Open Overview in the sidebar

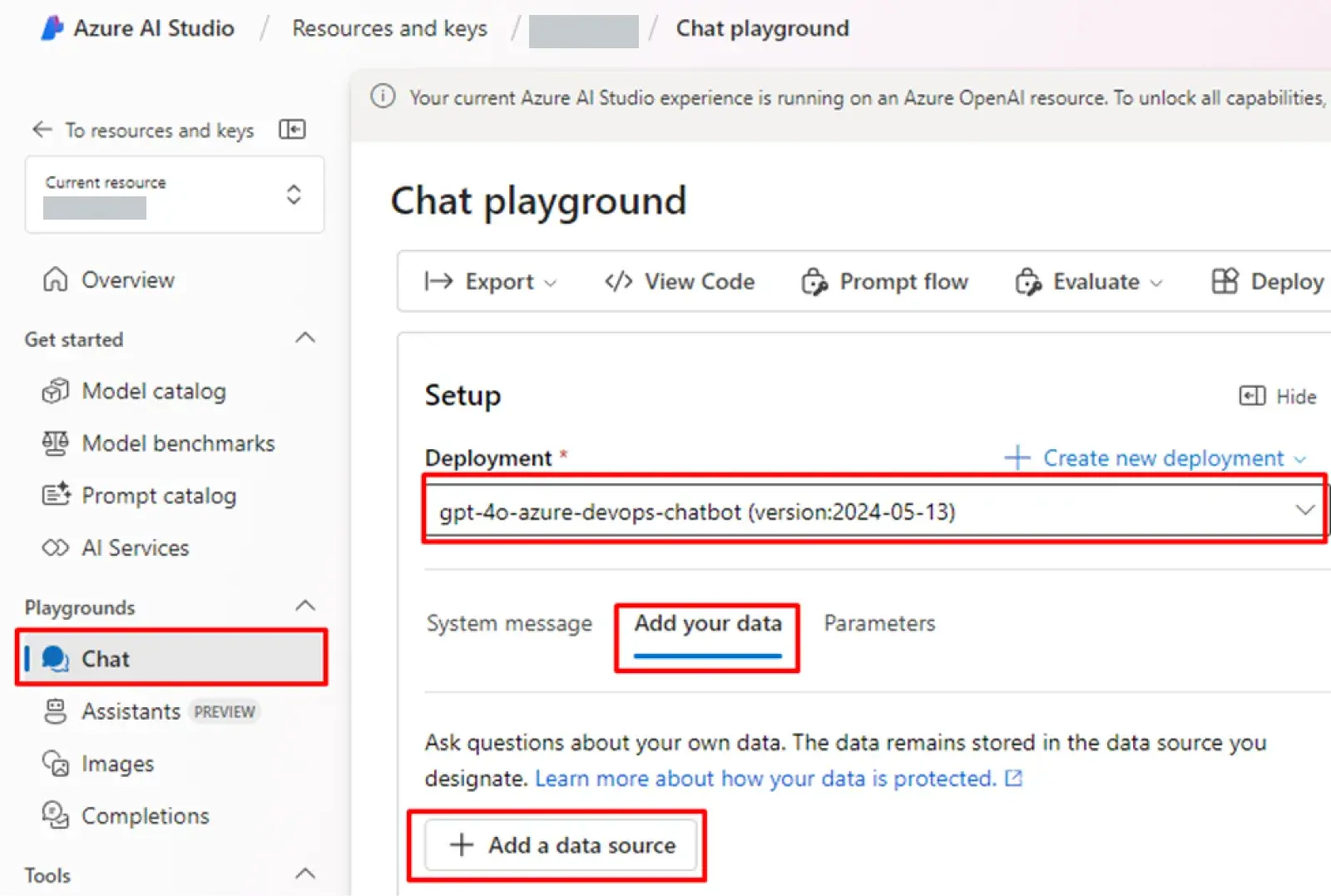tap(128, 280)
